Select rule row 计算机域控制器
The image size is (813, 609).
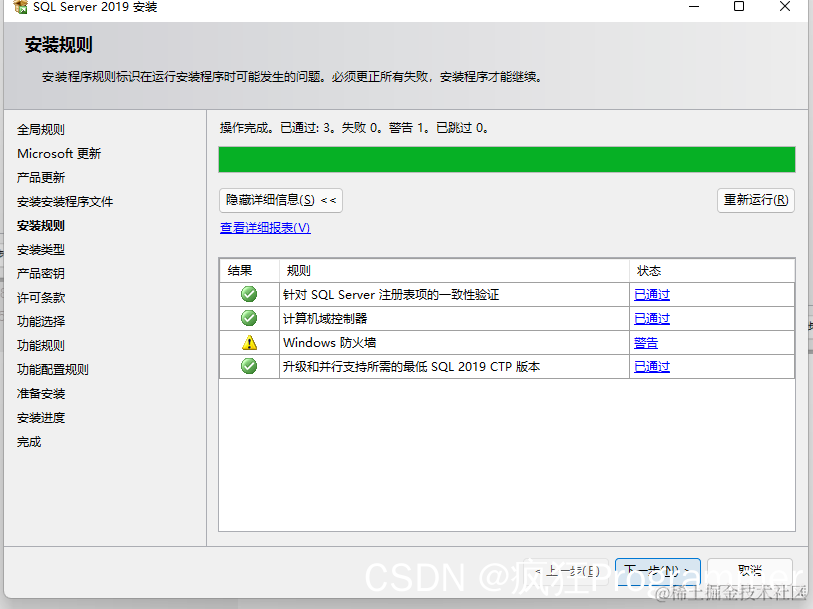click(x=507, y=318)
